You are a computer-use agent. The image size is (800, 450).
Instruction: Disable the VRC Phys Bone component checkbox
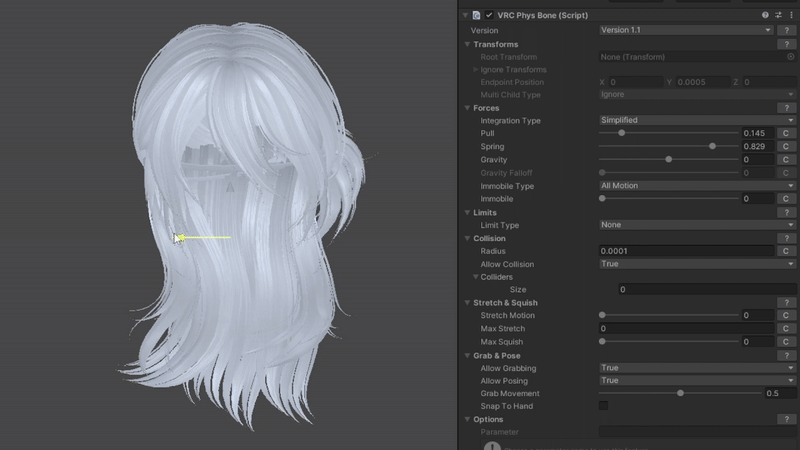[x=489, y=16]
